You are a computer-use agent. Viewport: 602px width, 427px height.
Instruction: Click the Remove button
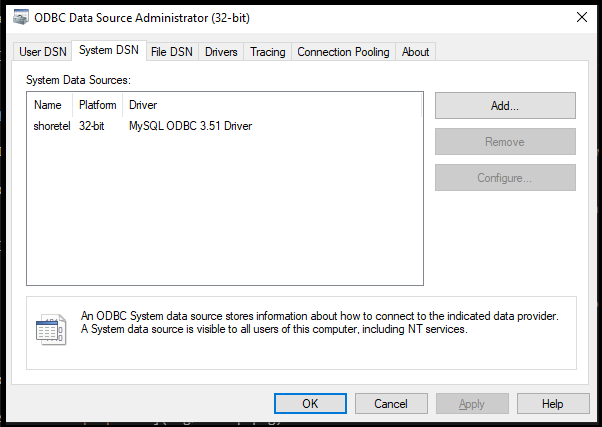pos(505,142)
